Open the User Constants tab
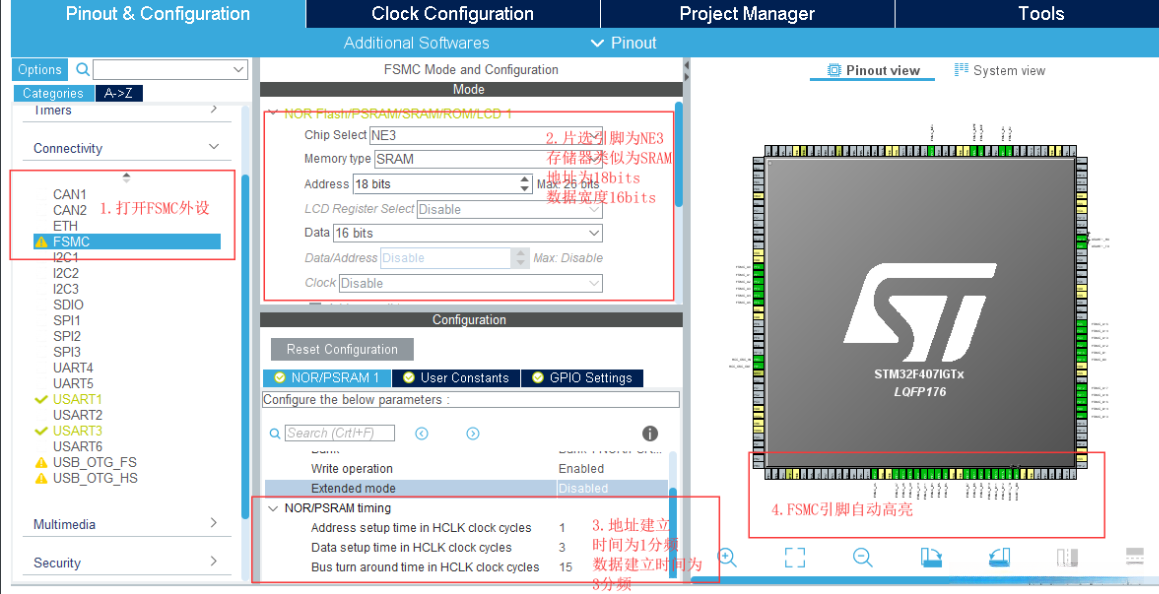The image size is (1159, 594). coord(456,378)
